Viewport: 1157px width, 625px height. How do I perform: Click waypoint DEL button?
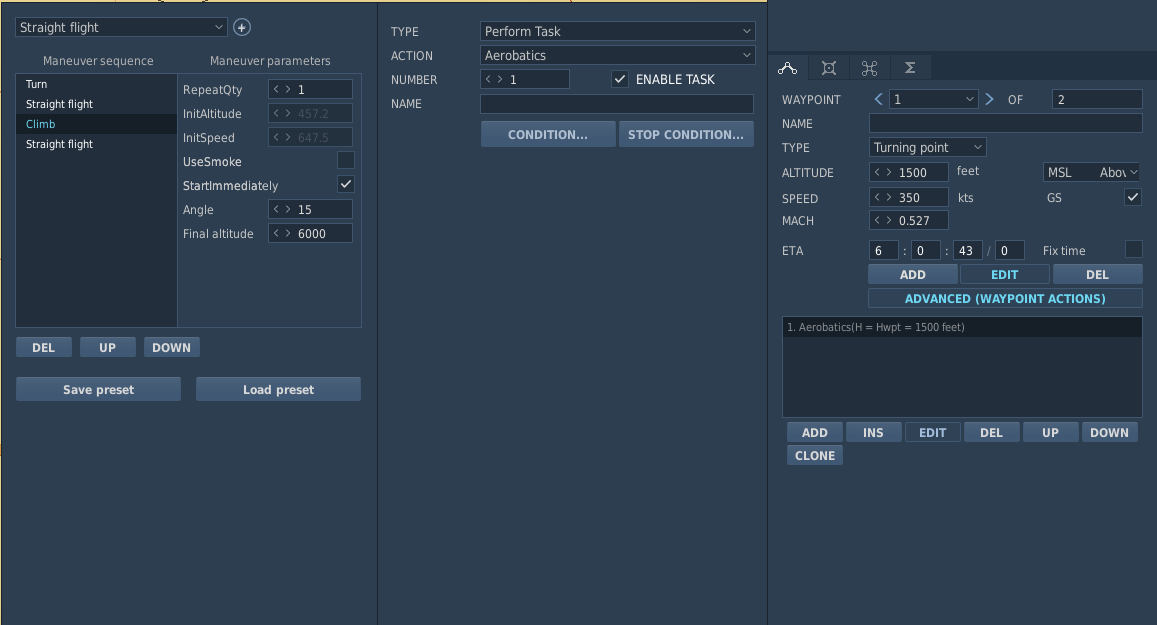1097,274
